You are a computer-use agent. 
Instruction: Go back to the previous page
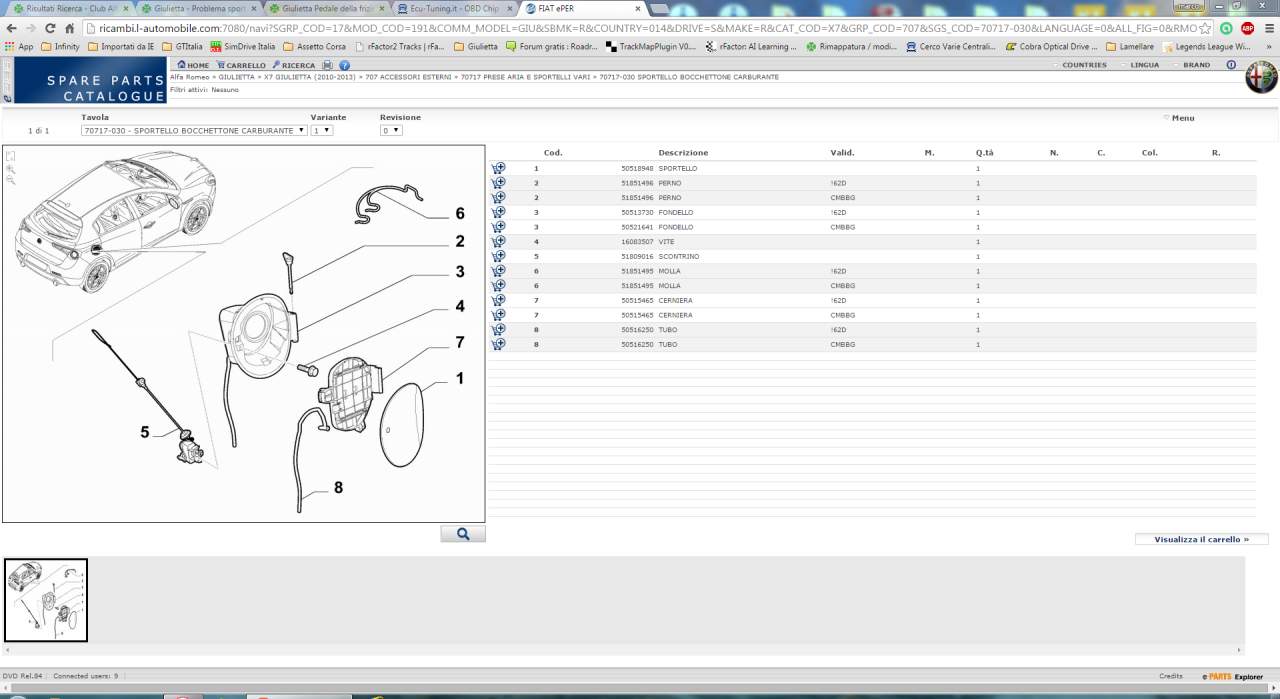(10, 28)
